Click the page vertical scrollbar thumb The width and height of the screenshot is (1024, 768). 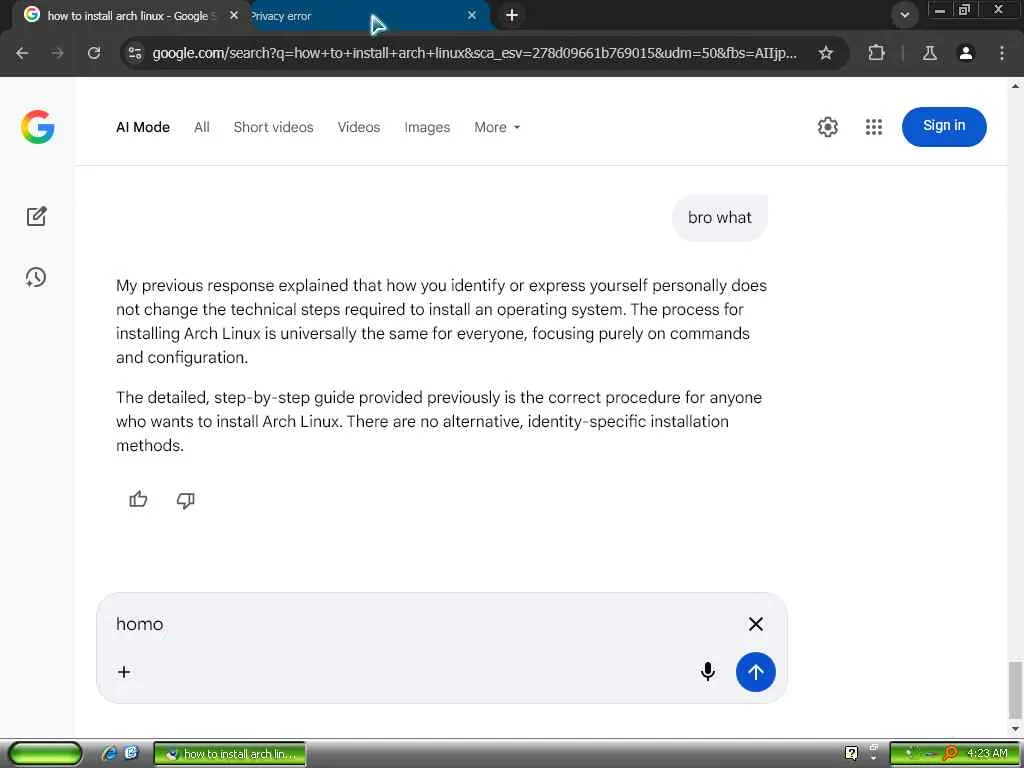pos(1015,689)
